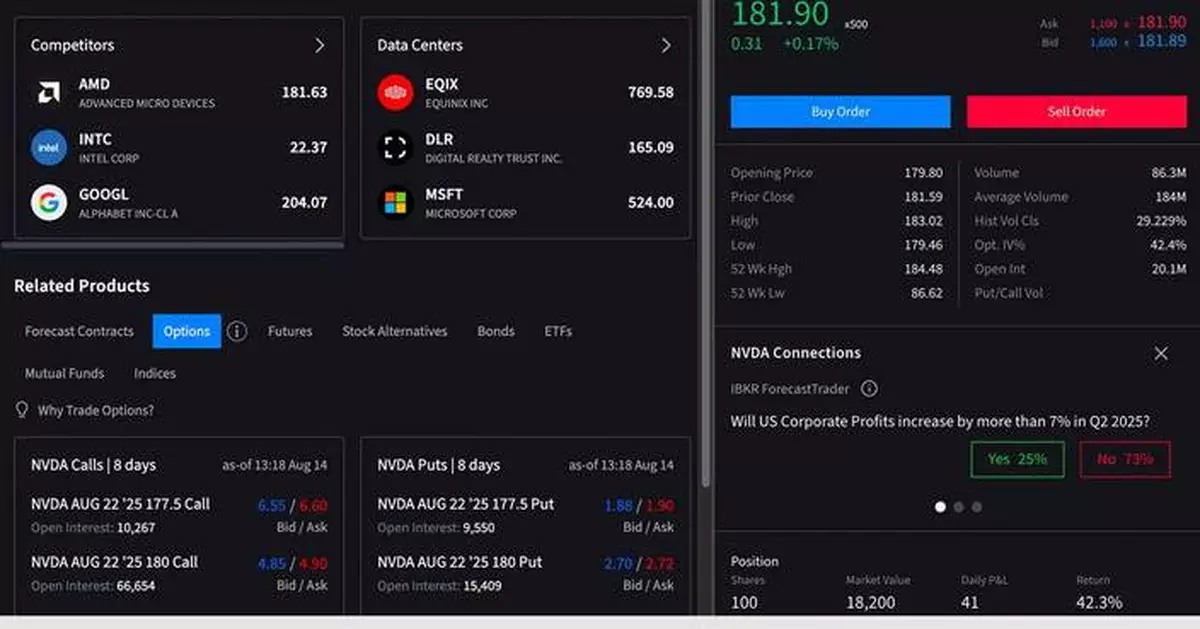Expand the Data Centers panel chevron

coord(666,45)
